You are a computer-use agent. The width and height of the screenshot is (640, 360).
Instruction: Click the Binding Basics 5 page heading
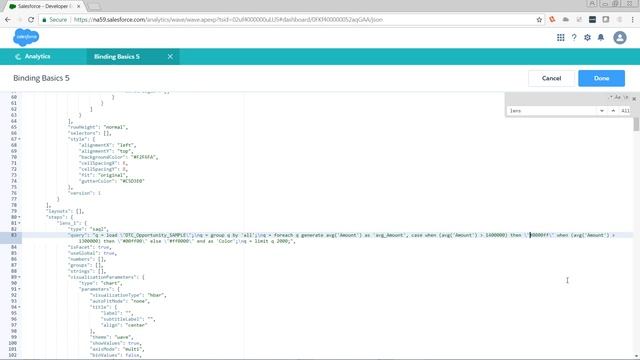(x=41, y=78)
